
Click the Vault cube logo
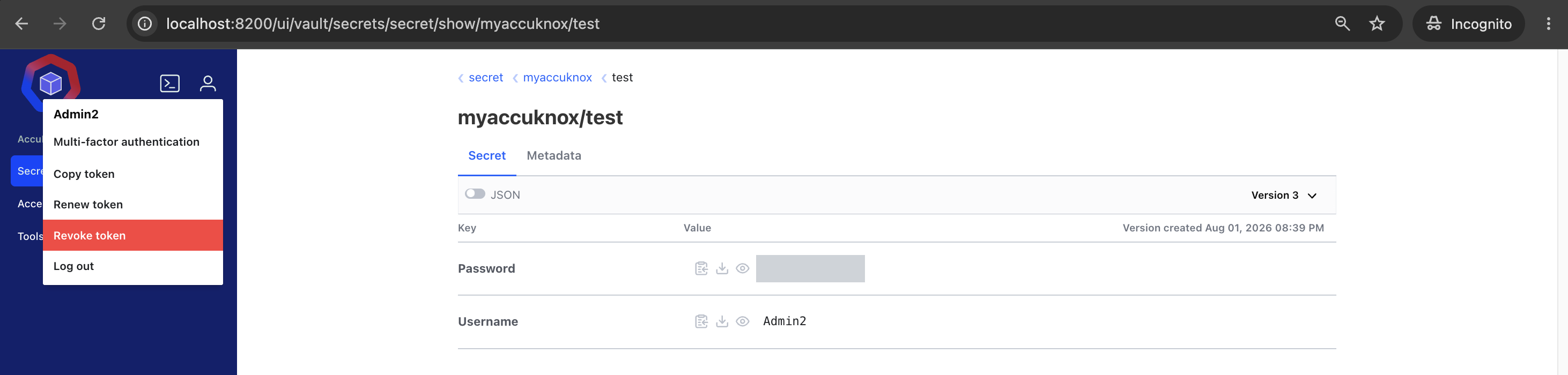coord(50,83)
